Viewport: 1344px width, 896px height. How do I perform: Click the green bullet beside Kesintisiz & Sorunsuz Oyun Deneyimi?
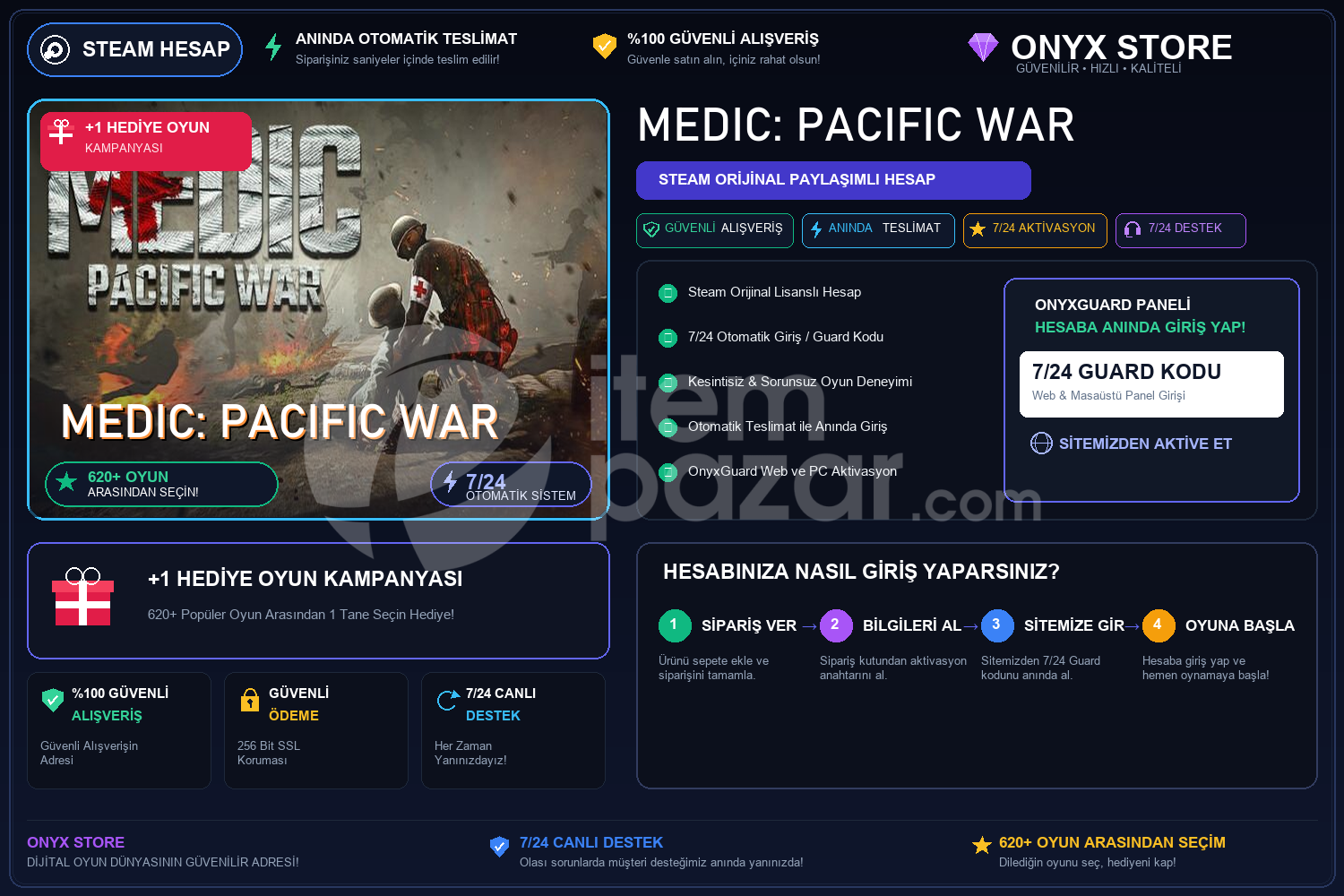(668, 383)
